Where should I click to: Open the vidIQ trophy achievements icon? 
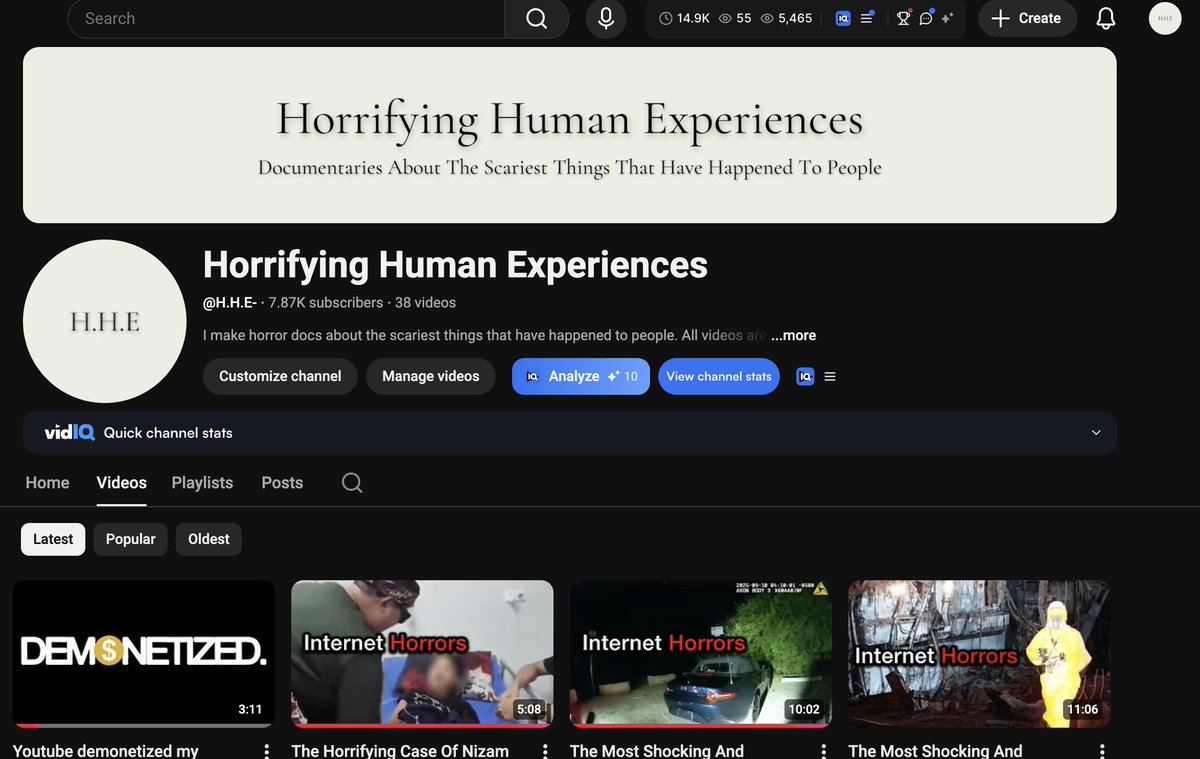903,18
